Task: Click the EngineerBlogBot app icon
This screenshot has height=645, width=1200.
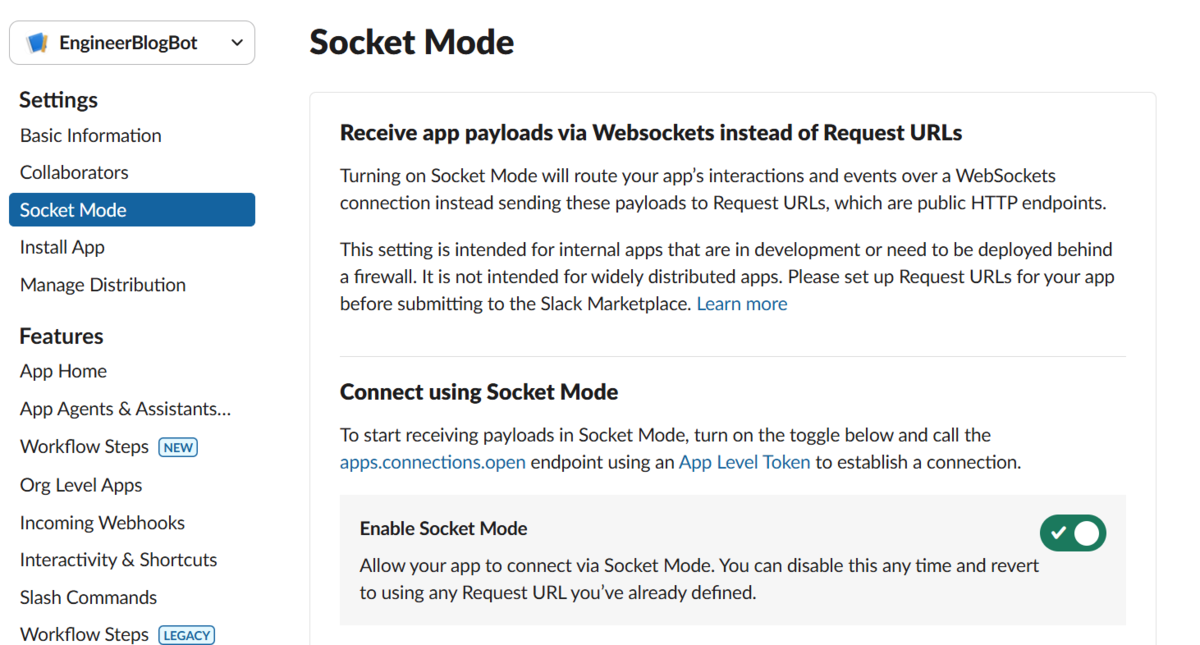Action: (x=38, y=43)
